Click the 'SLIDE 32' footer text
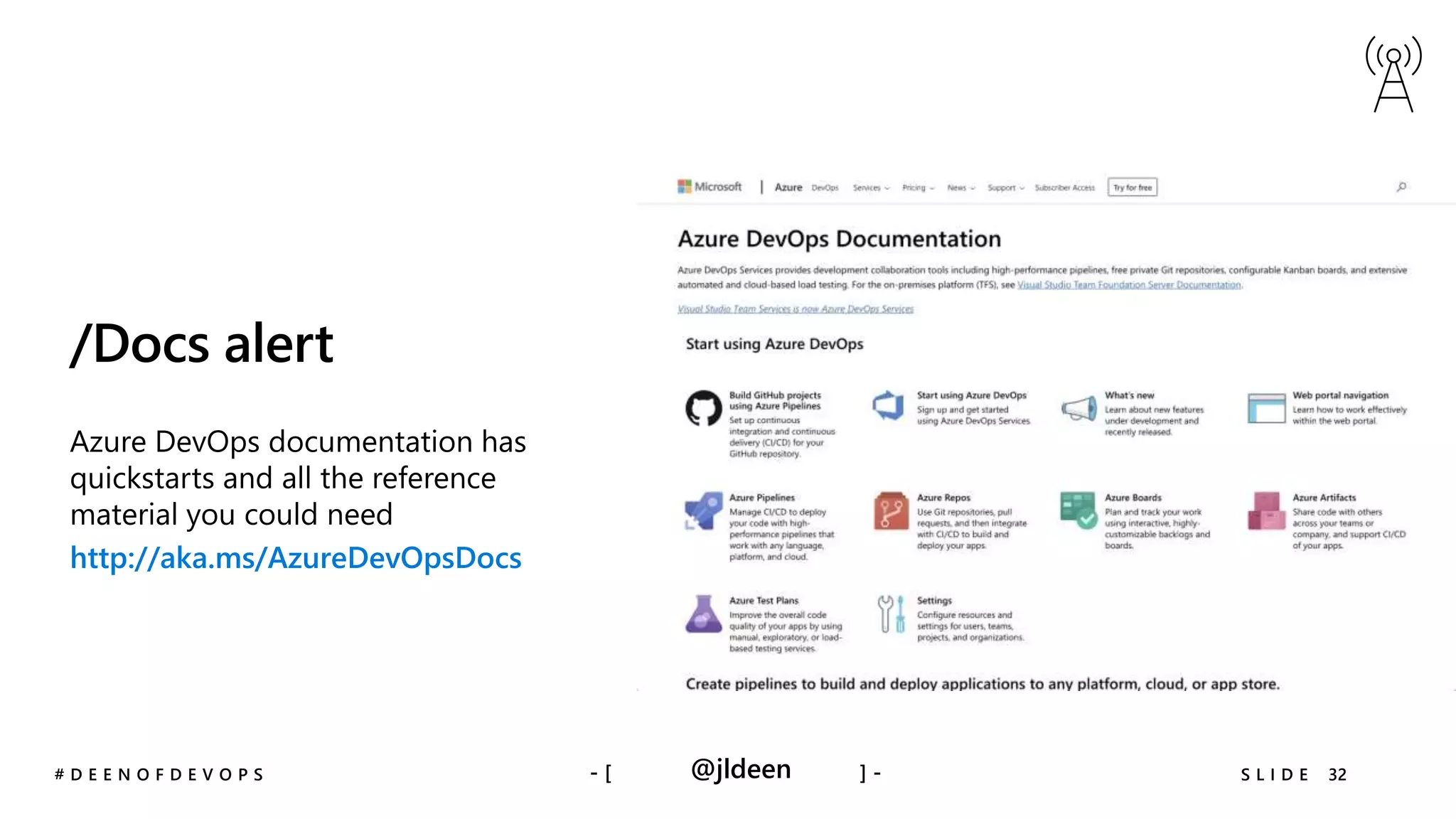The width and height of the screenshot is (1456, 819). coord(1293,774)
